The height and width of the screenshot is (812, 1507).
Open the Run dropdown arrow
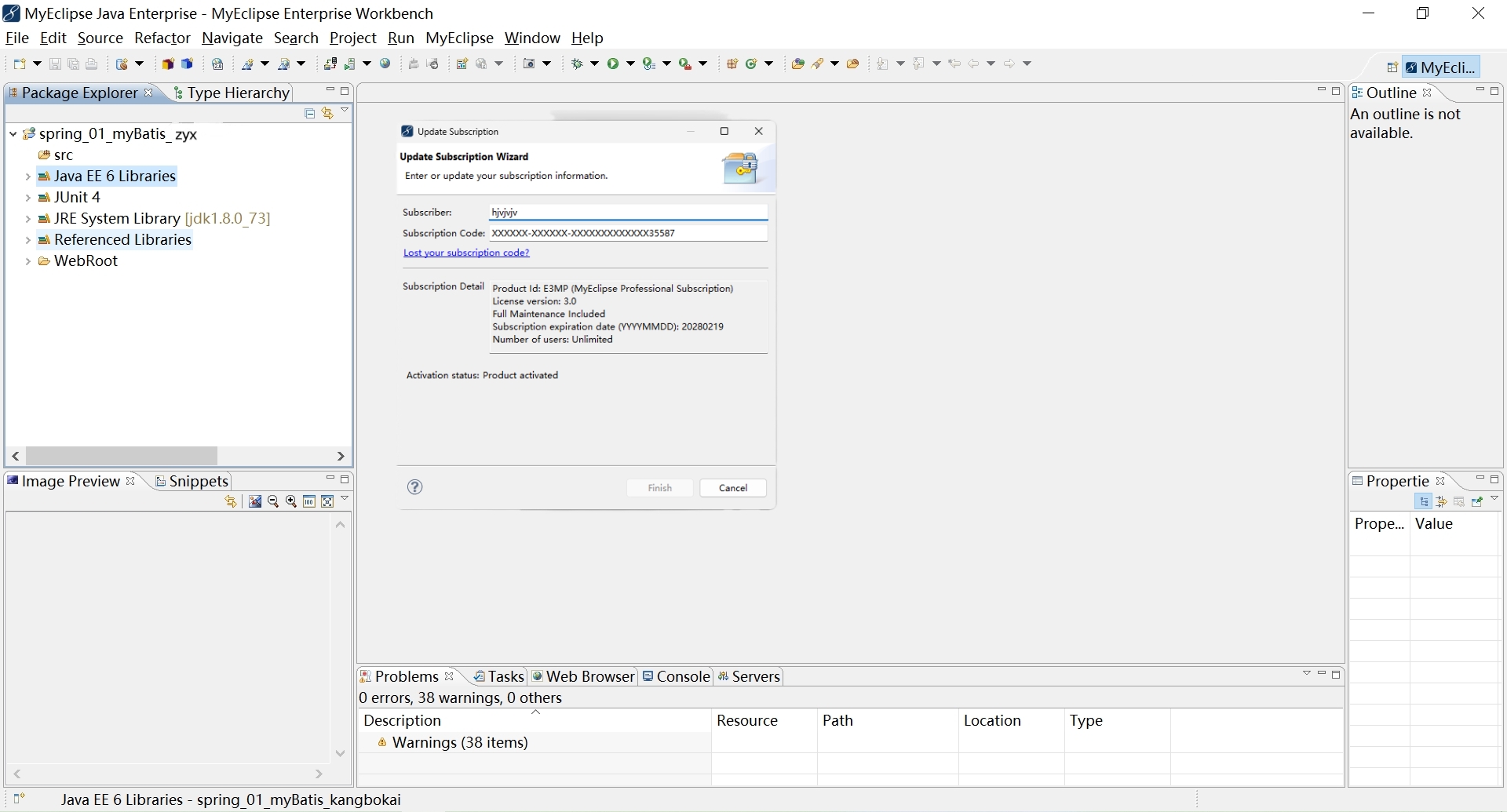tap(629, 64)
